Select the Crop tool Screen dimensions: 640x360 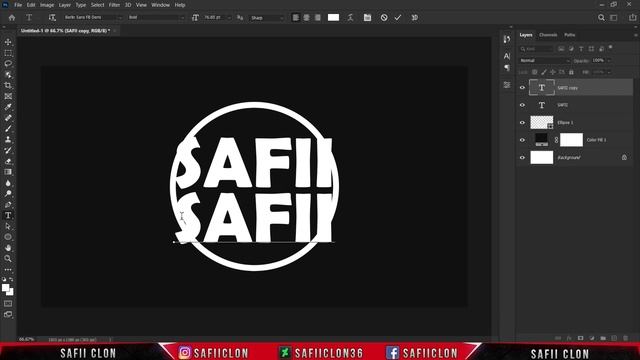pyautogui.click(x=8, y=85)
